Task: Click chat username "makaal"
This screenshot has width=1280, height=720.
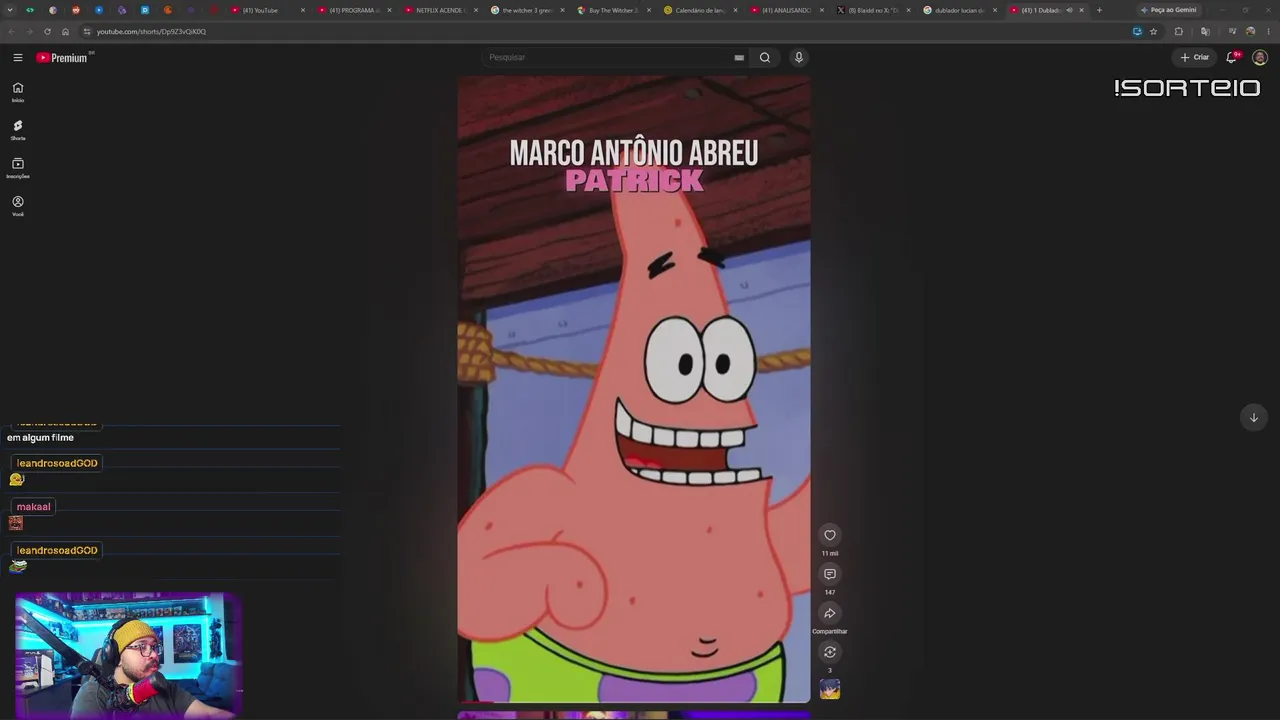Action: tap(33, 507)
